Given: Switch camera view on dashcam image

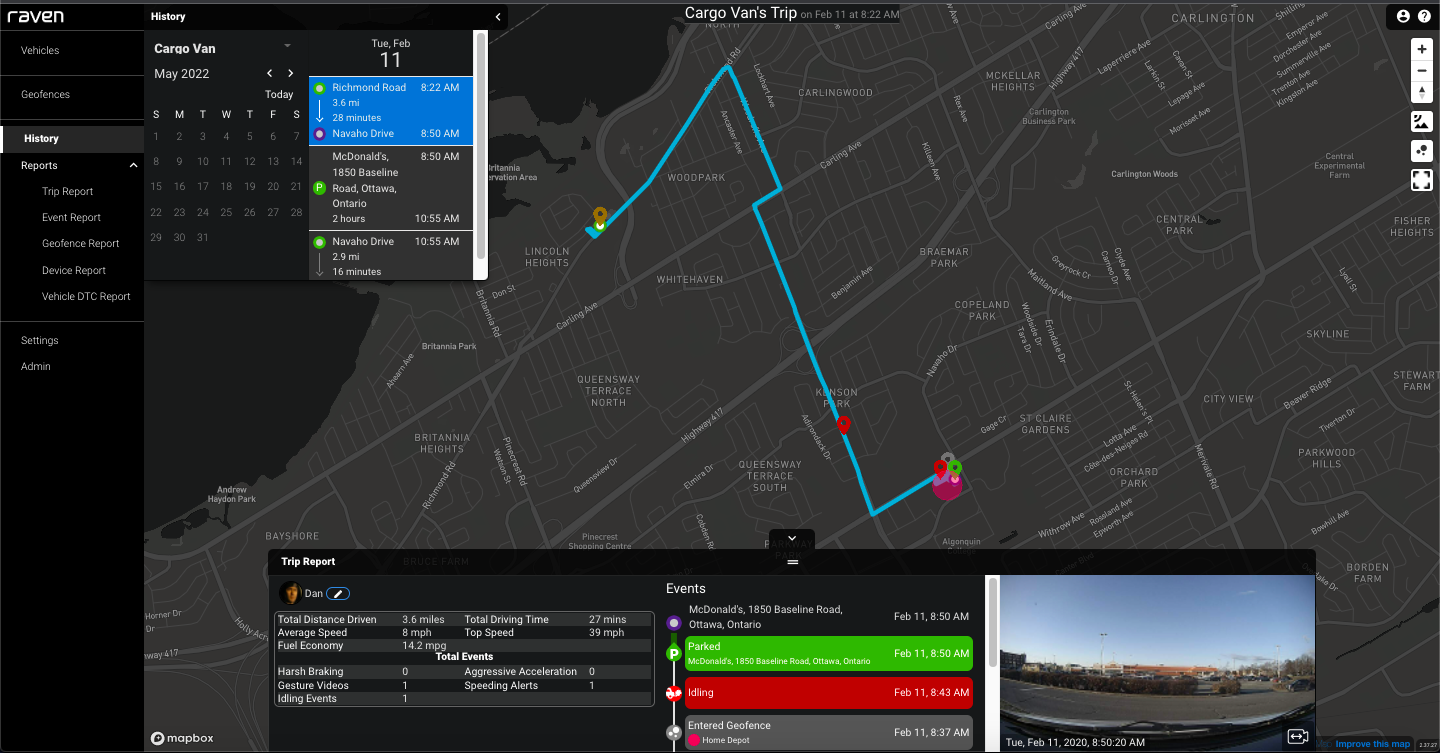Looking at the screenshot, I should (x=1298, y=736).
